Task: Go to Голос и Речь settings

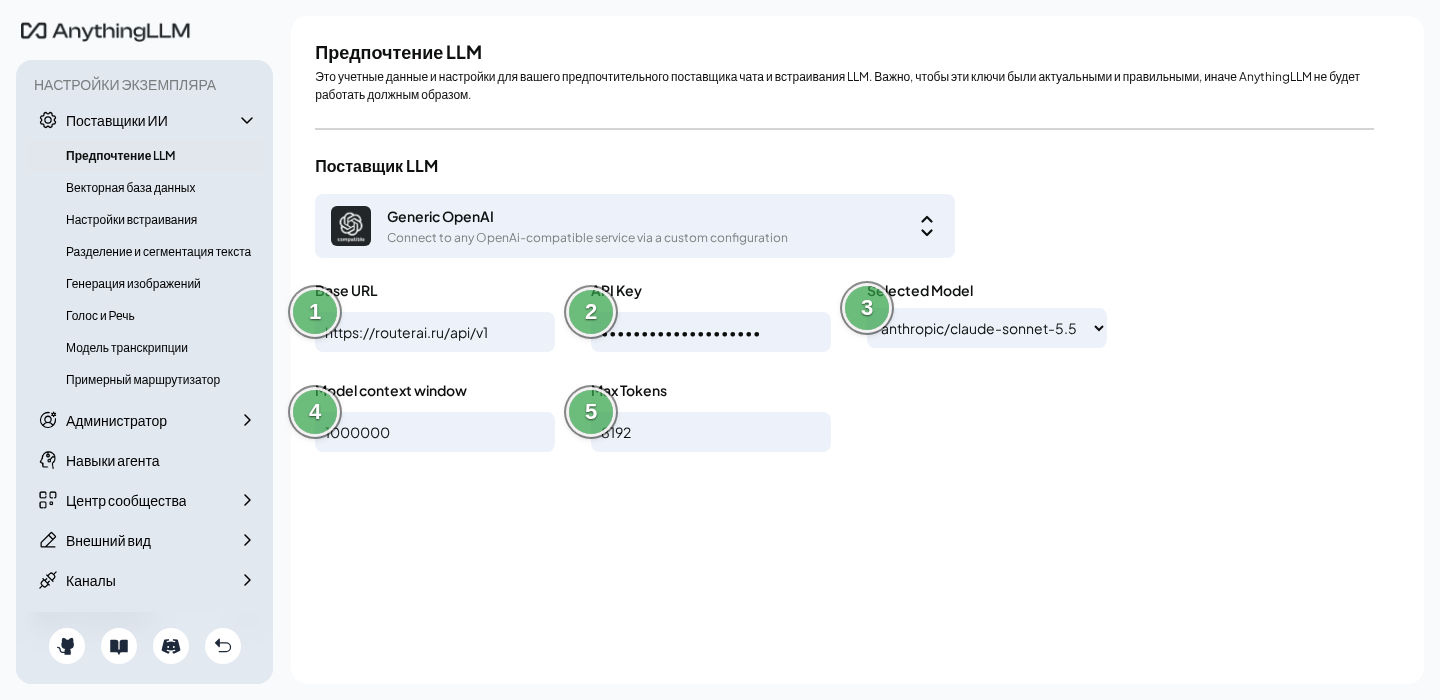Action: tap(100, 316)
